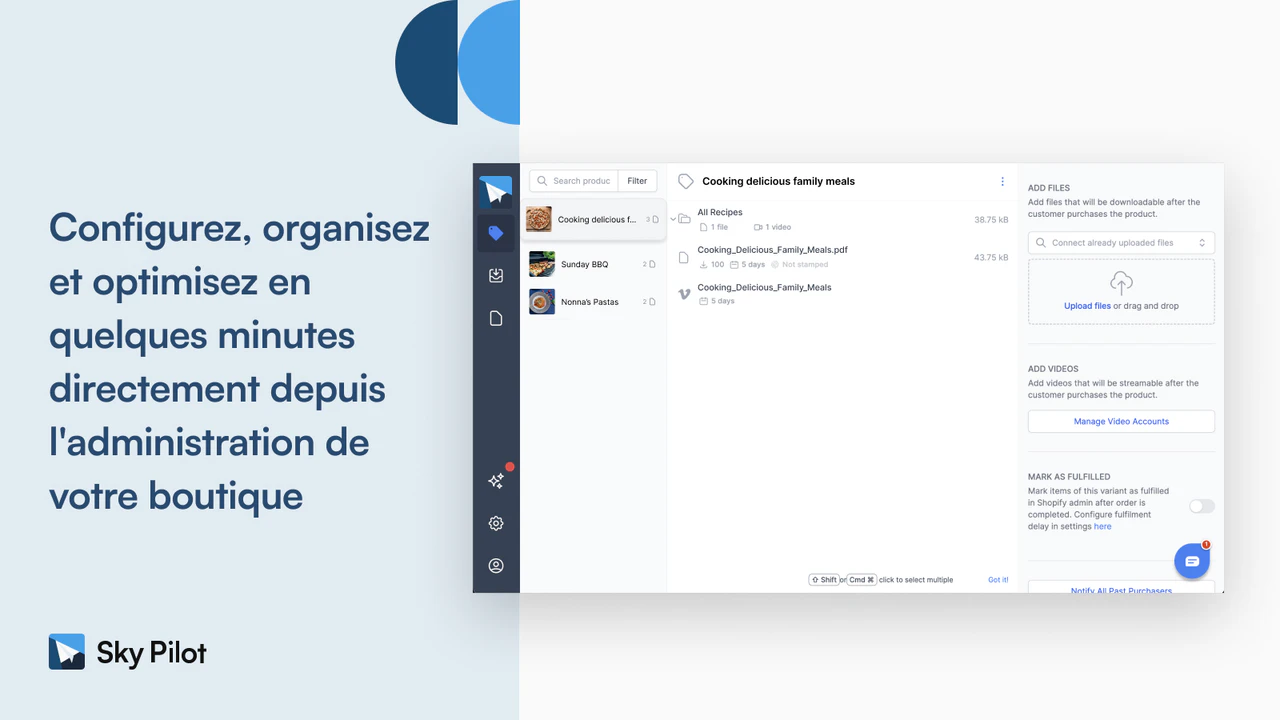Click the Vimeo icon for Cooking_Delicious_Family_Meals video

tap(684, 294)
